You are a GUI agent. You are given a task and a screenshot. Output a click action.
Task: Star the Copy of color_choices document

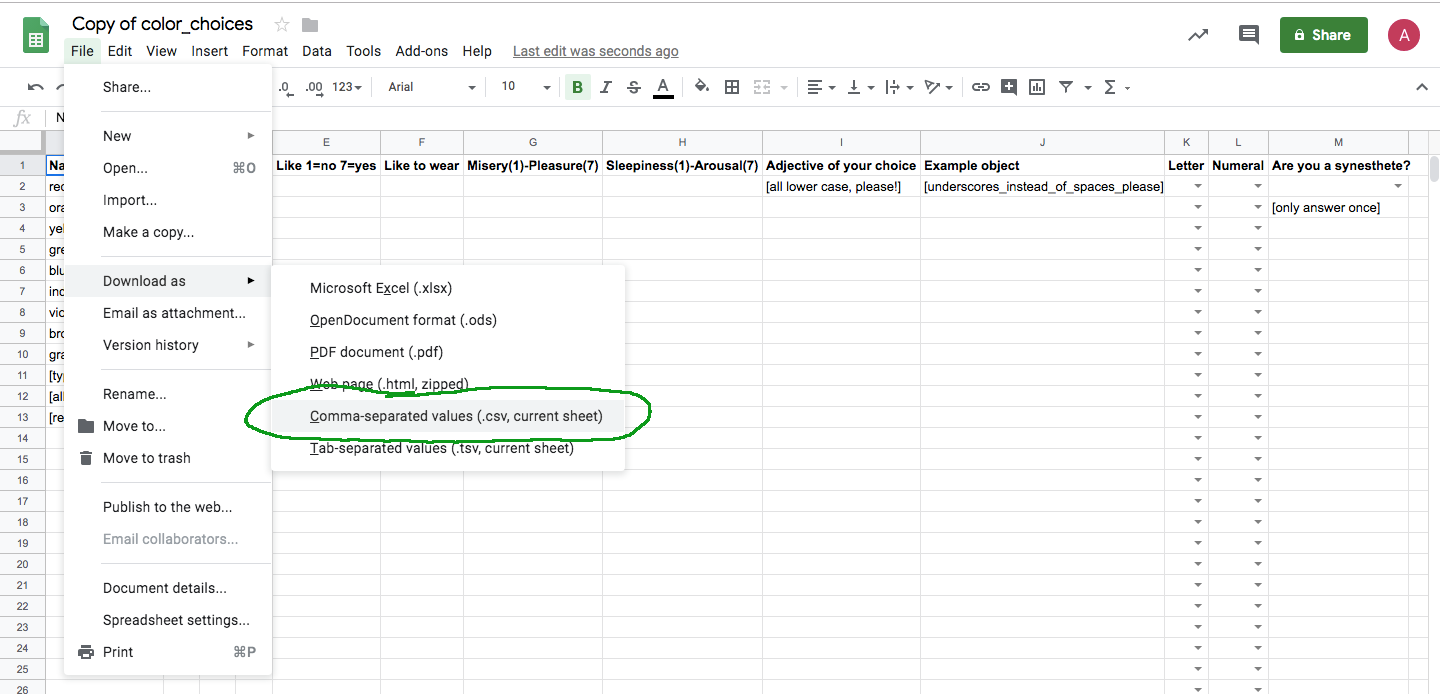point(282,24)
